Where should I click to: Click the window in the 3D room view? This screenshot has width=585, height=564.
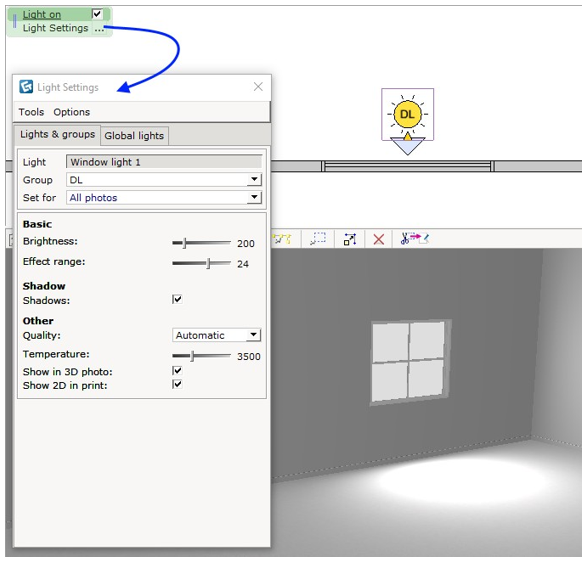(410, 362)
